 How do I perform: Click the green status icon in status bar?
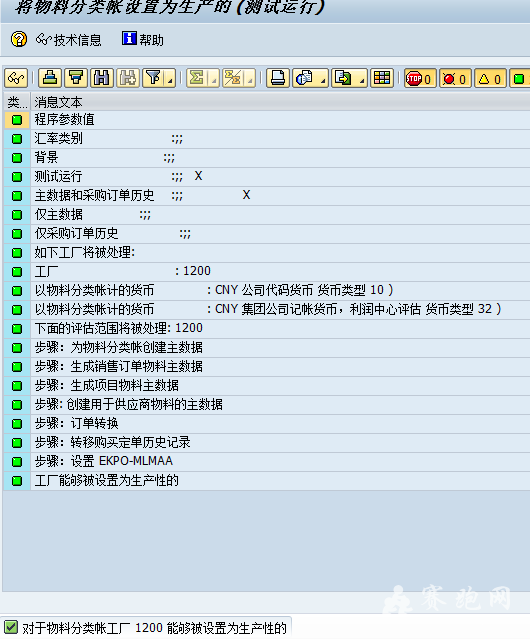11,627
